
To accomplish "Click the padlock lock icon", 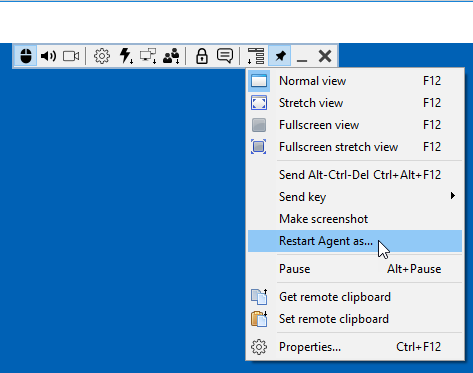I will tap(202, 56).
